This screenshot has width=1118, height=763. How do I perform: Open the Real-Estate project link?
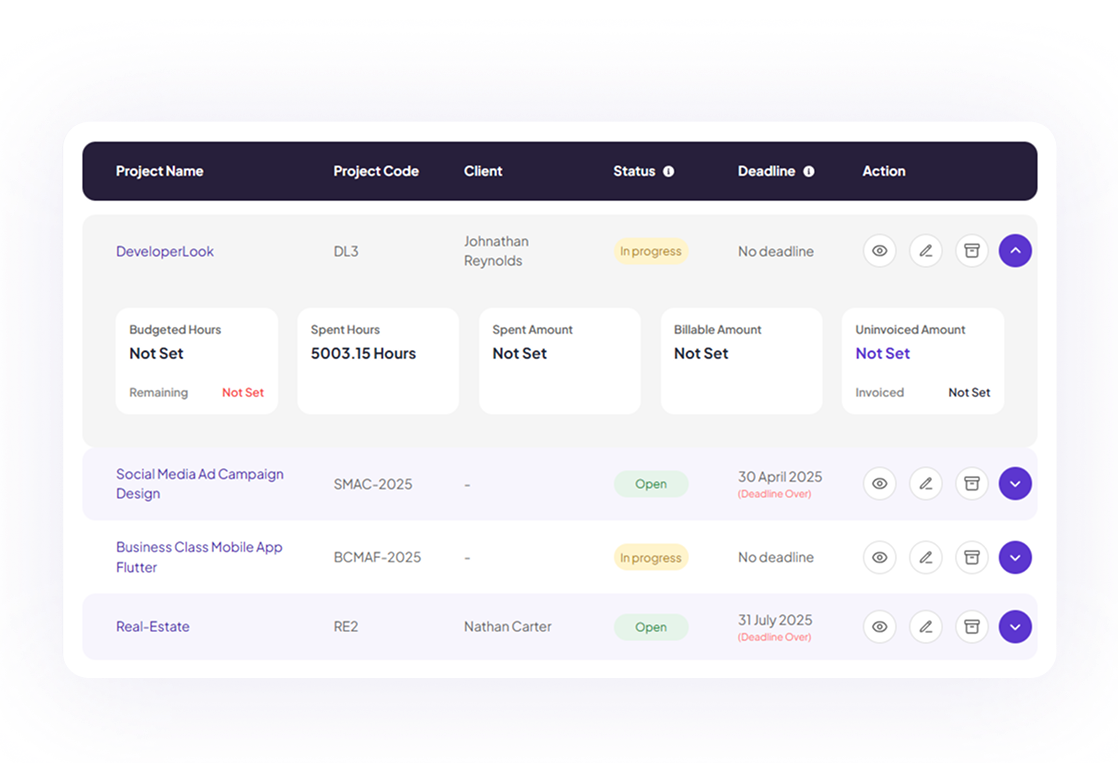tap(153, 627)
